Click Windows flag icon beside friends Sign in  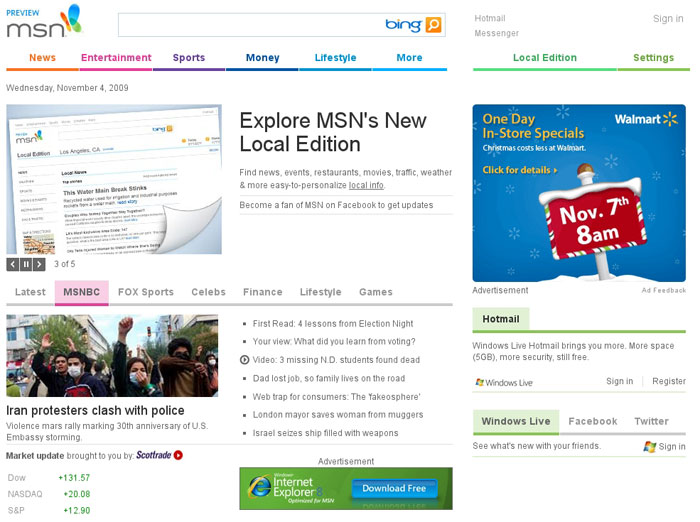pos(650,446)
